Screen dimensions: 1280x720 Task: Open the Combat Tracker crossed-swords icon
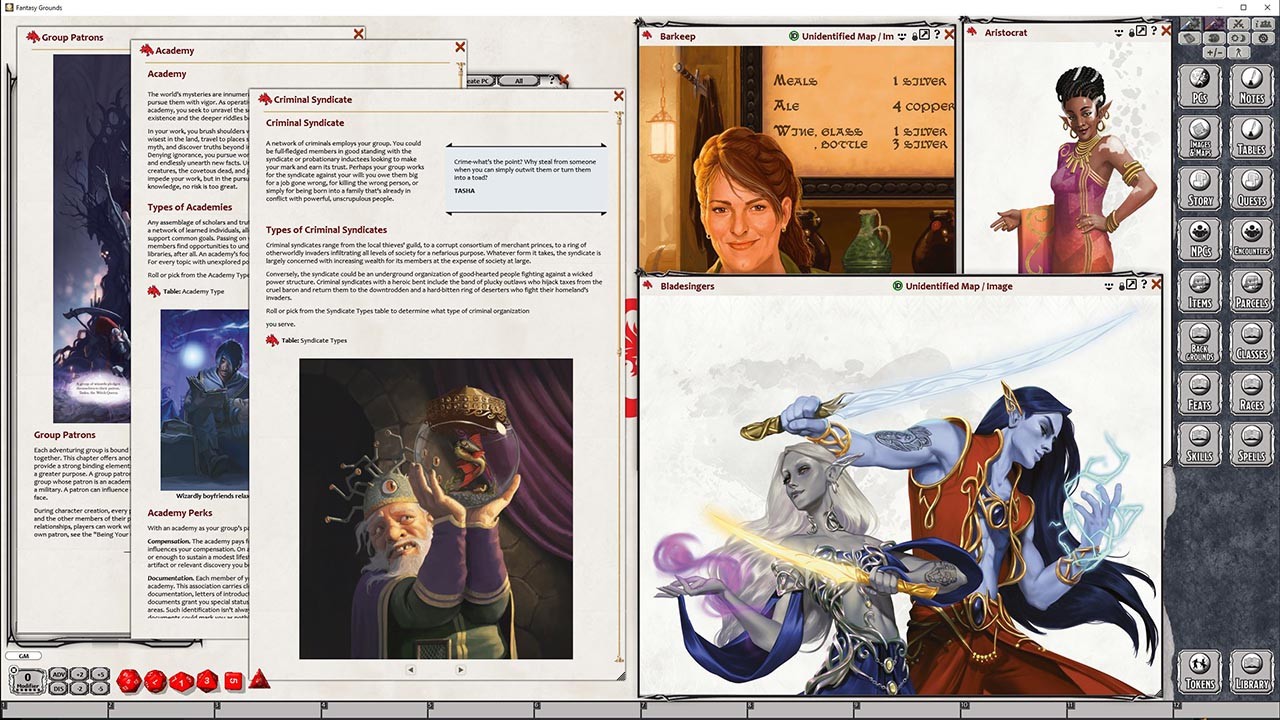click(x=1238, y=24)
